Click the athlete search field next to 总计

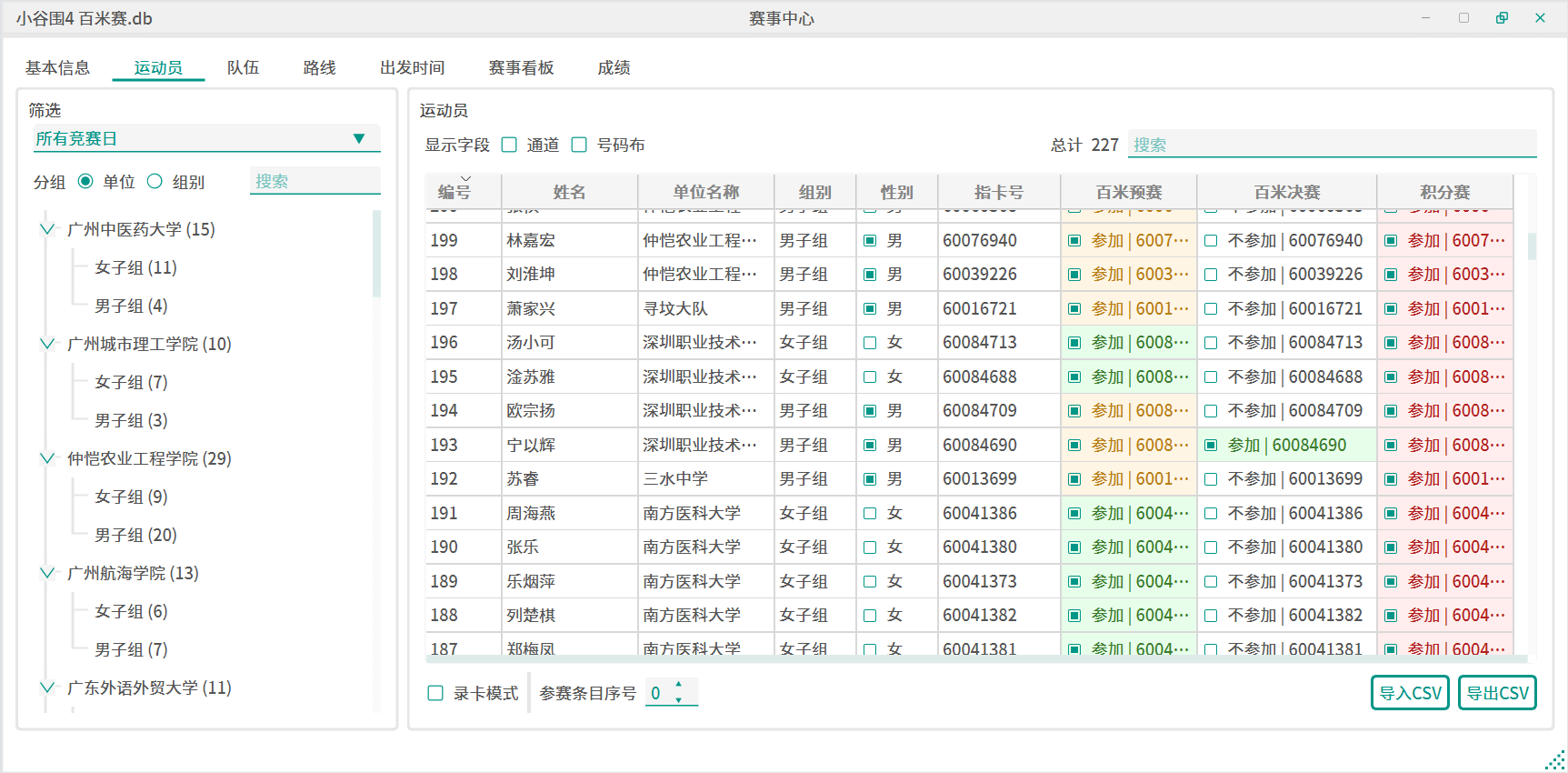[x=1332, y=145]
